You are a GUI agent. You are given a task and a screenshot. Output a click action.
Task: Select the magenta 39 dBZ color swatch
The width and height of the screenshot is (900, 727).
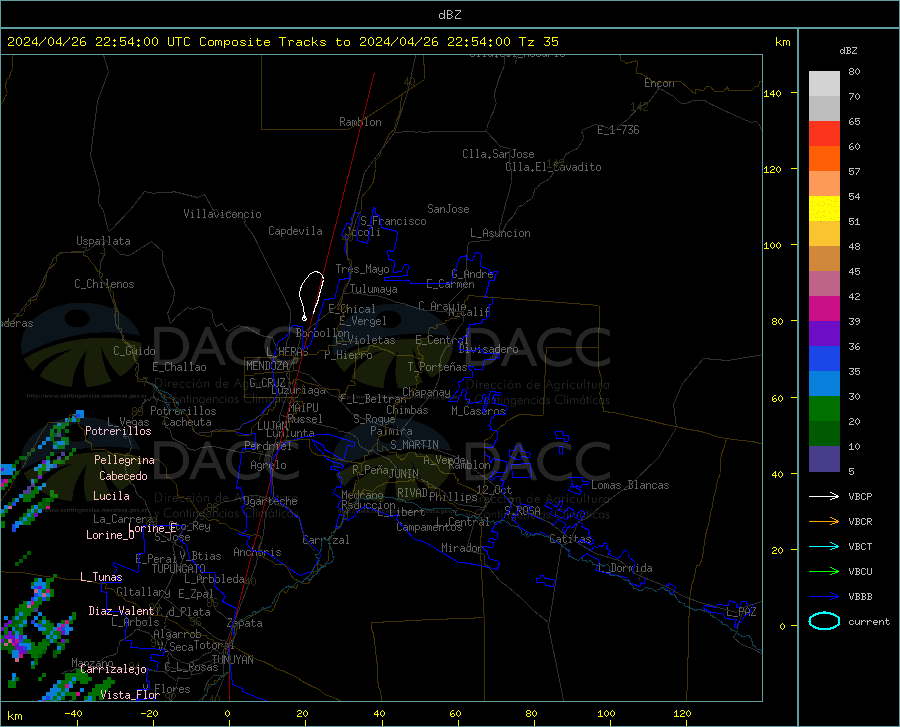tap(824, 309)
